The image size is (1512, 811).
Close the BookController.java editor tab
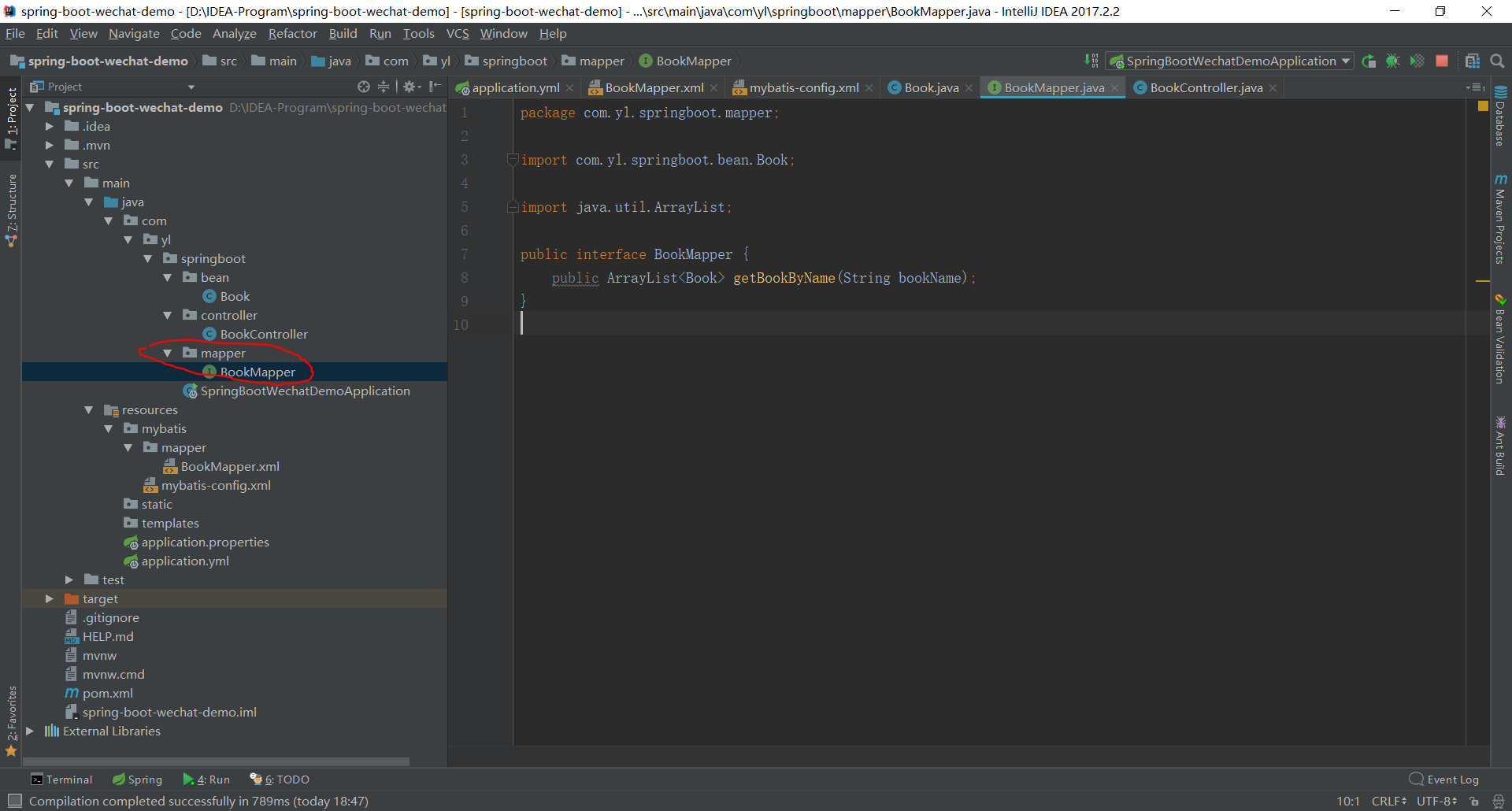1273,88
